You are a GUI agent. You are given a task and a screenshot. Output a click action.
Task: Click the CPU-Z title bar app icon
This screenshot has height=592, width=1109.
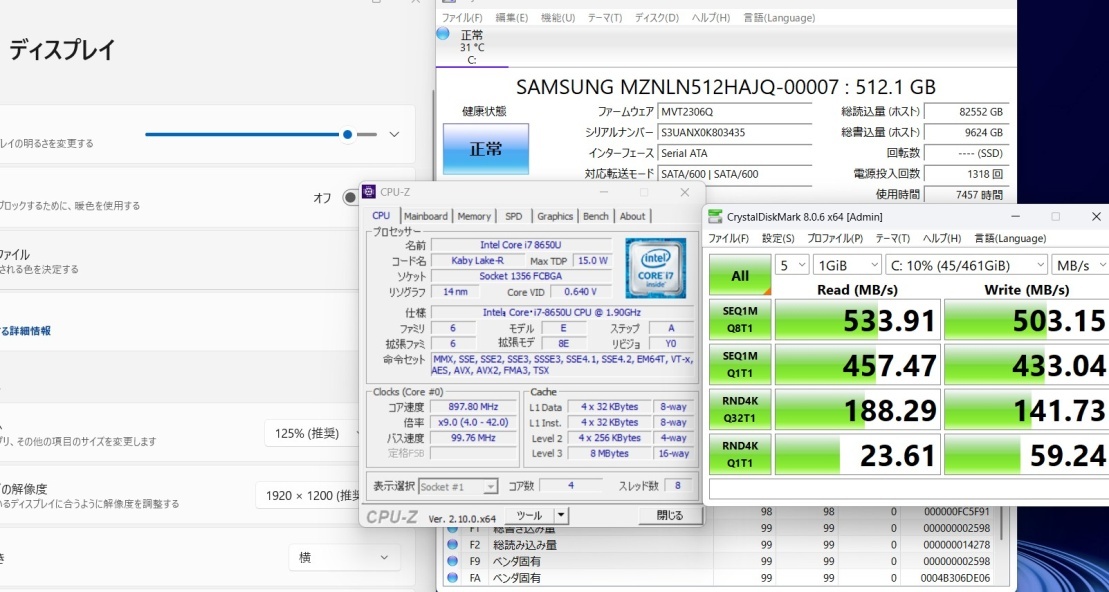pyautogui.click(x=368, y=192)
